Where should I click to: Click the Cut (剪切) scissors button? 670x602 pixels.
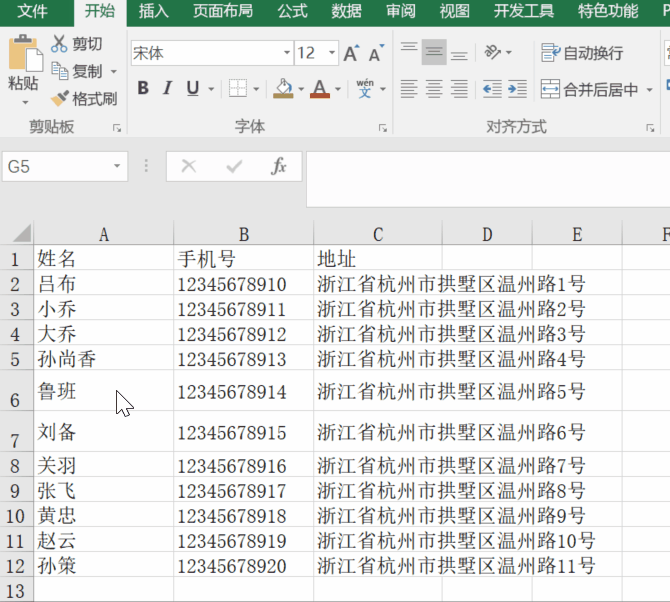[x=76, y=44]
